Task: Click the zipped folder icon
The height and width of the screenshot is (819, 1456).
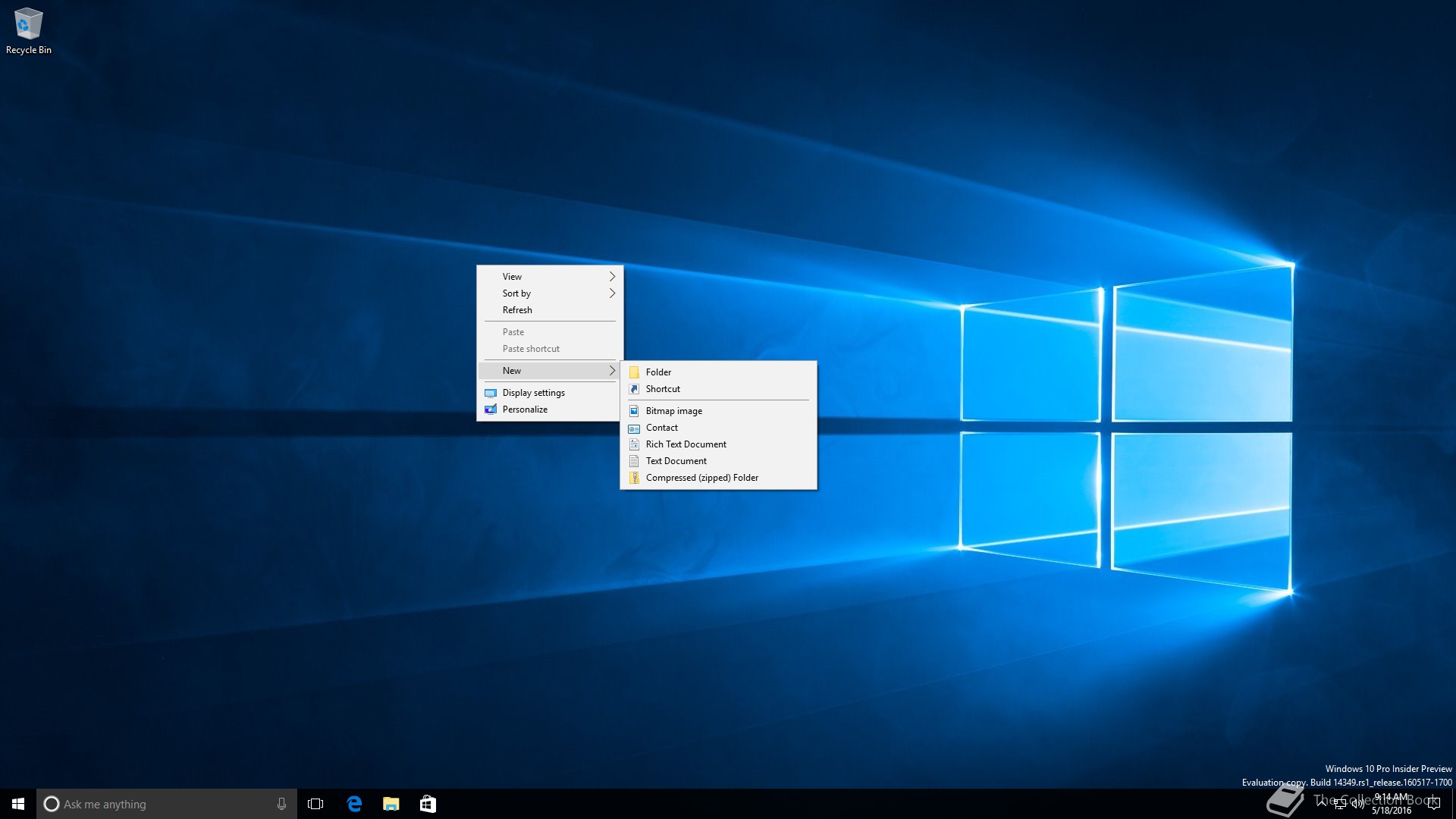Action: [634, 478]
